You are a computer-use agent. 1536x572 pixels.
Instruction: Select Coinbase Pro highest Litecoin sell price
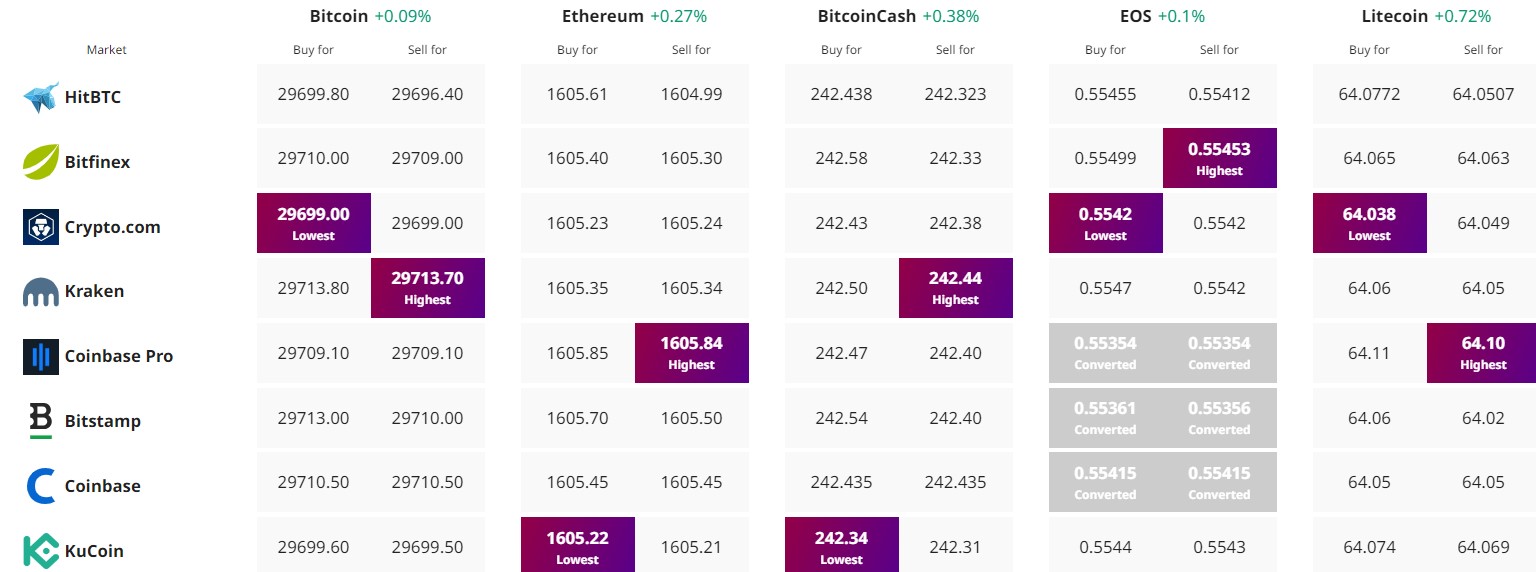1484,353
